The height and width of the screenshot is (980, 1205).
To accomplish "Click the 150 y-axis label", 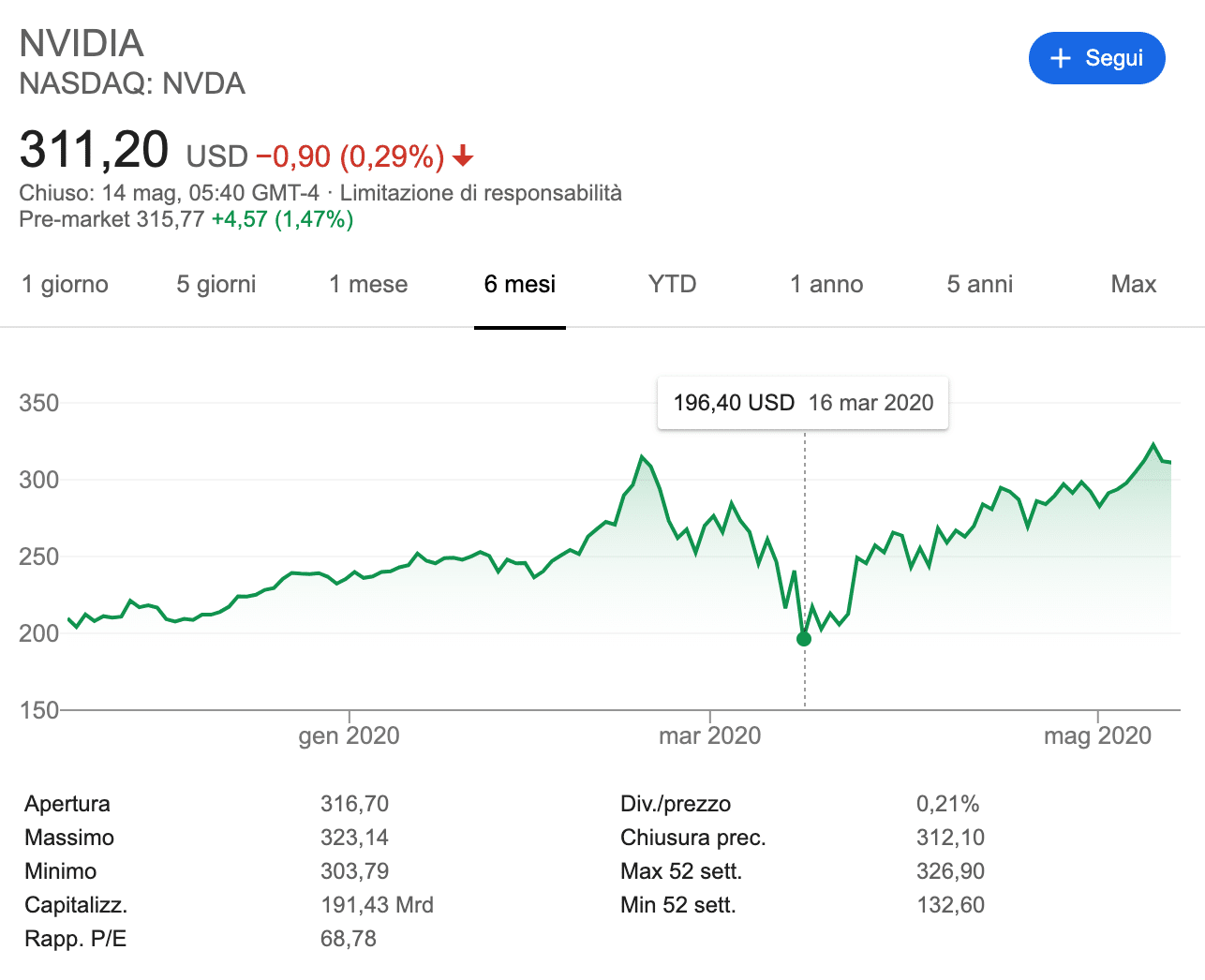I will [x=39, y=710].
